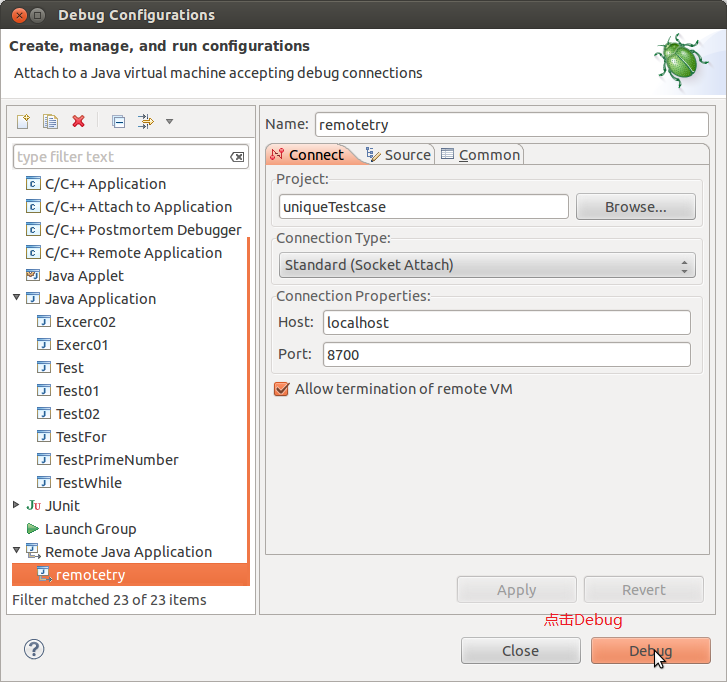
Task: Delete selected configuration with red X
Action: pos(78,121)
